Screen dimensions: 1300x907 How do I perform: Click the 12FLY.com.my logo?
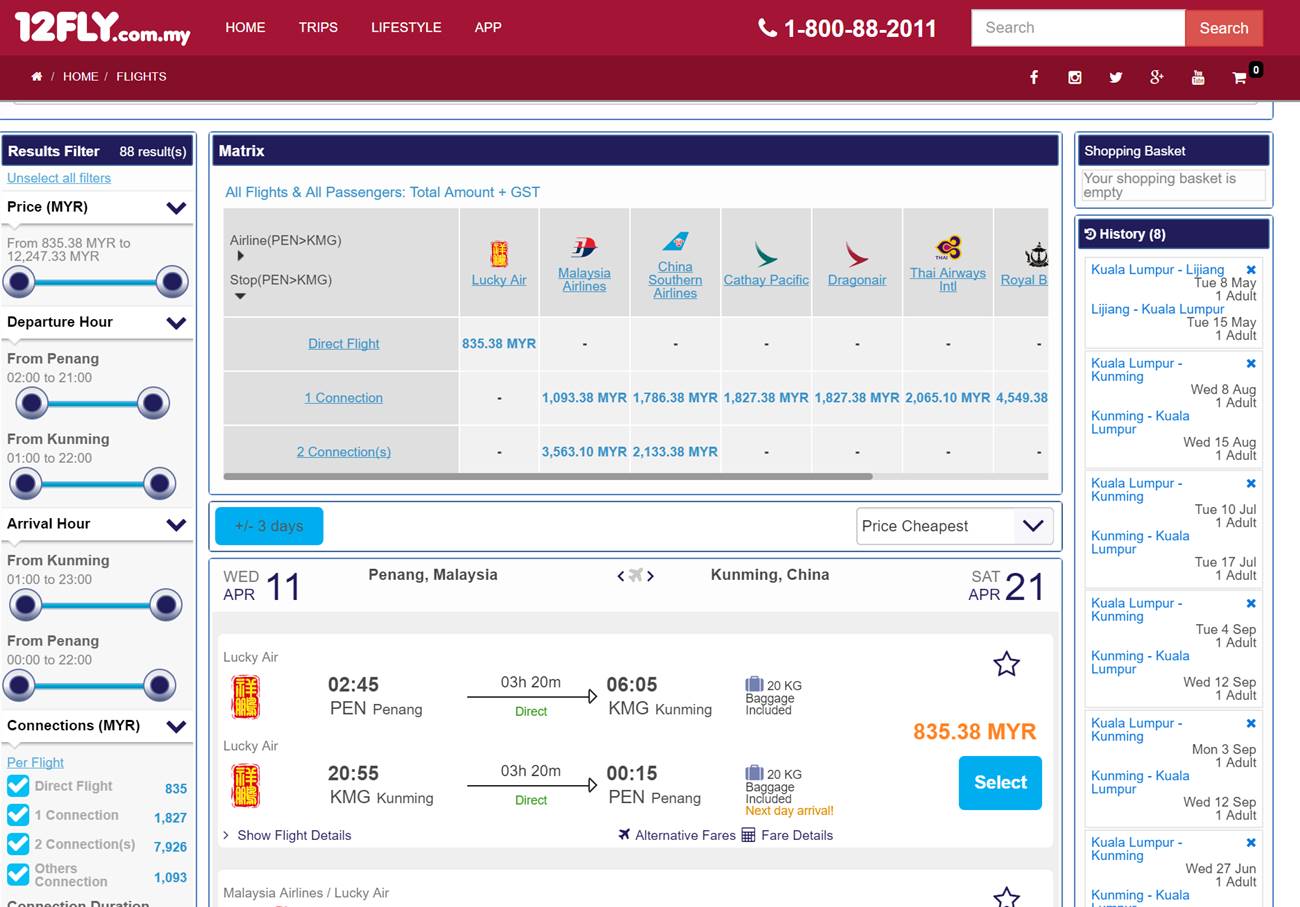pyautogui.click(x=103, y=28)
